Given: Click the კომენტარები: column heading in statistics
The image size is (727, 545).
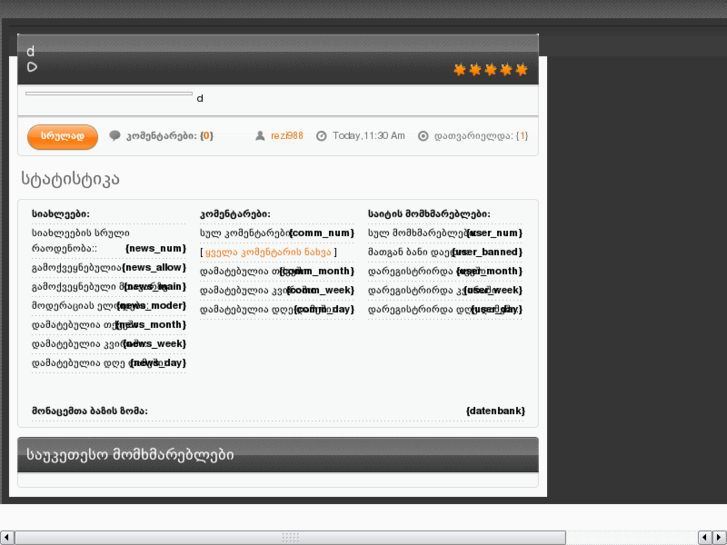Looking at the screenshot, I should click(235, 214).
